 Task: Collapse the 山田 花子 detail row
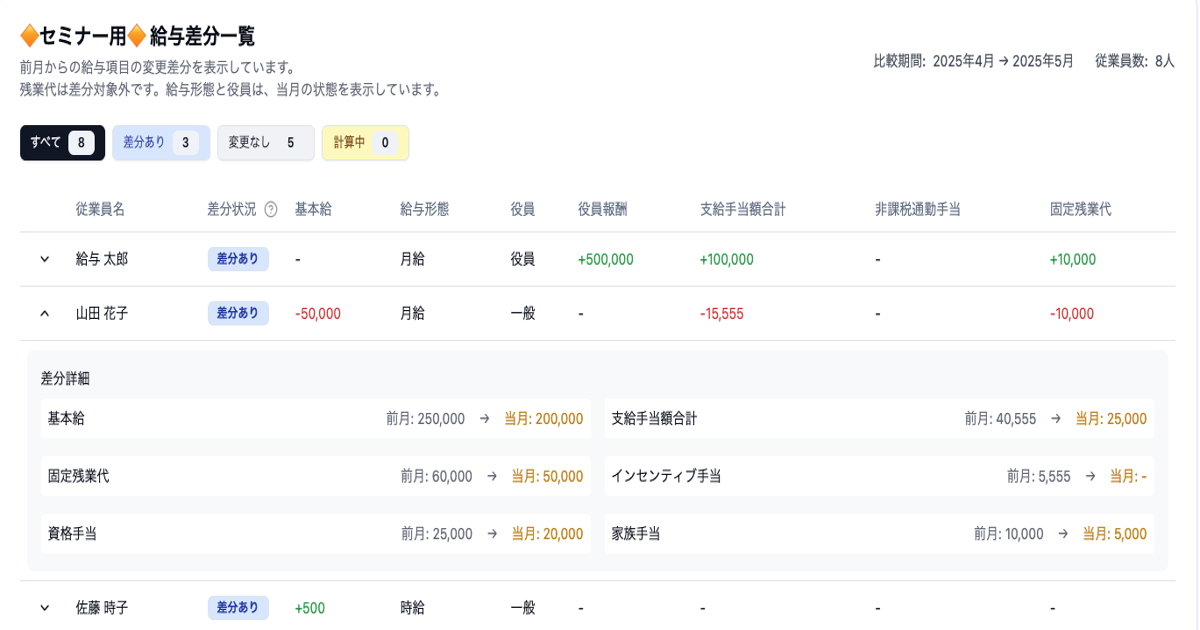pyautogui.click(x=44, y=313)
